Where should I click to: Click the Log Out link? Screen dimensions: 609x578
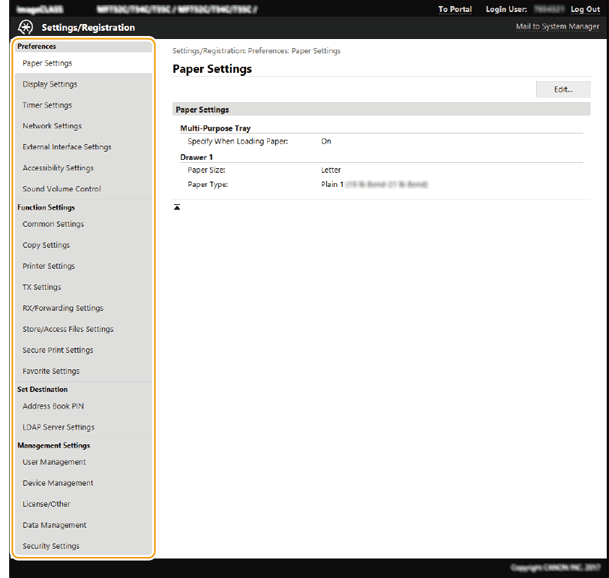pos(585,9)
